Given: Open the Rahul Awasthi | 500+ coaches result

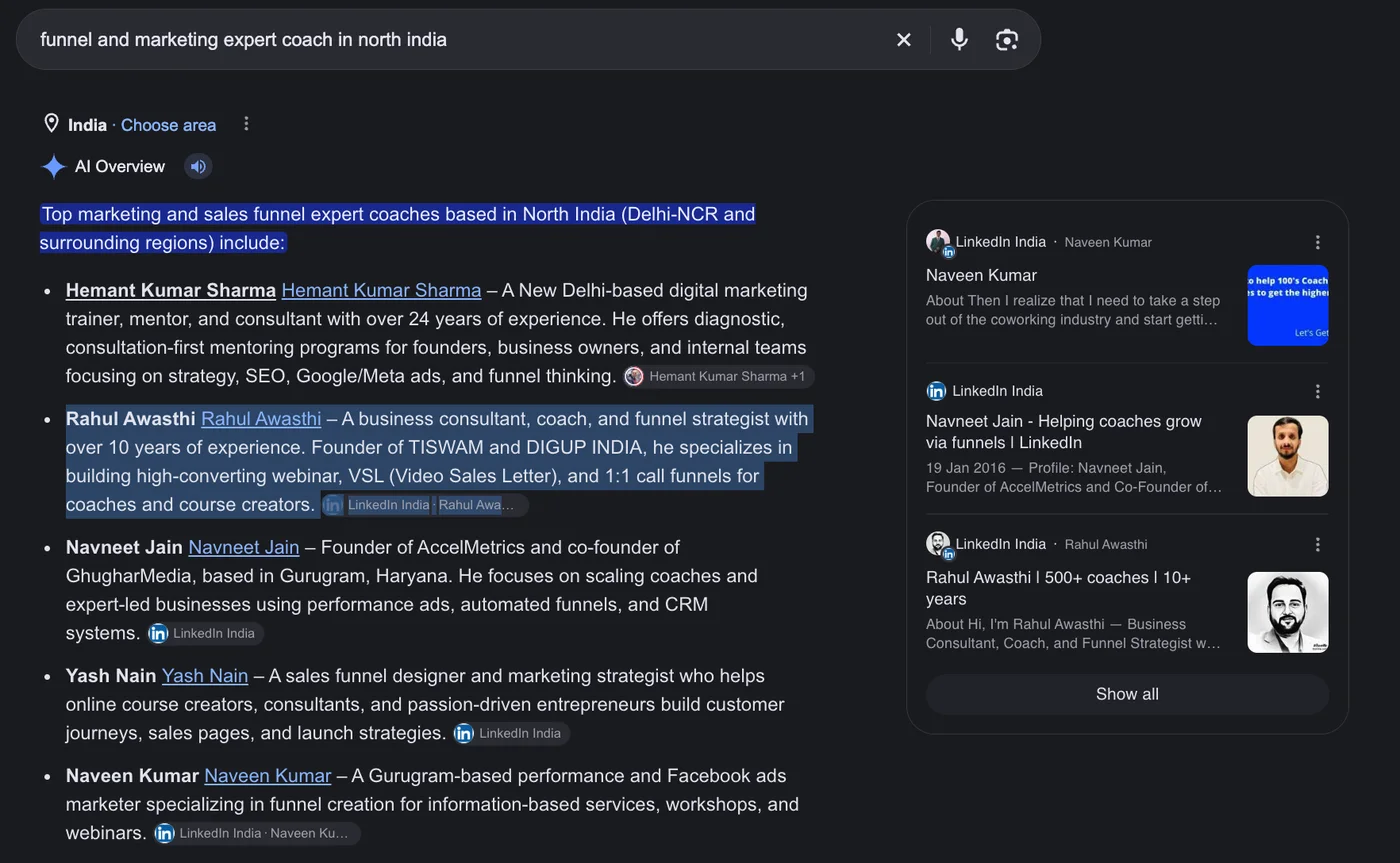Looking at the screenshot, I should coord(1058,588).
